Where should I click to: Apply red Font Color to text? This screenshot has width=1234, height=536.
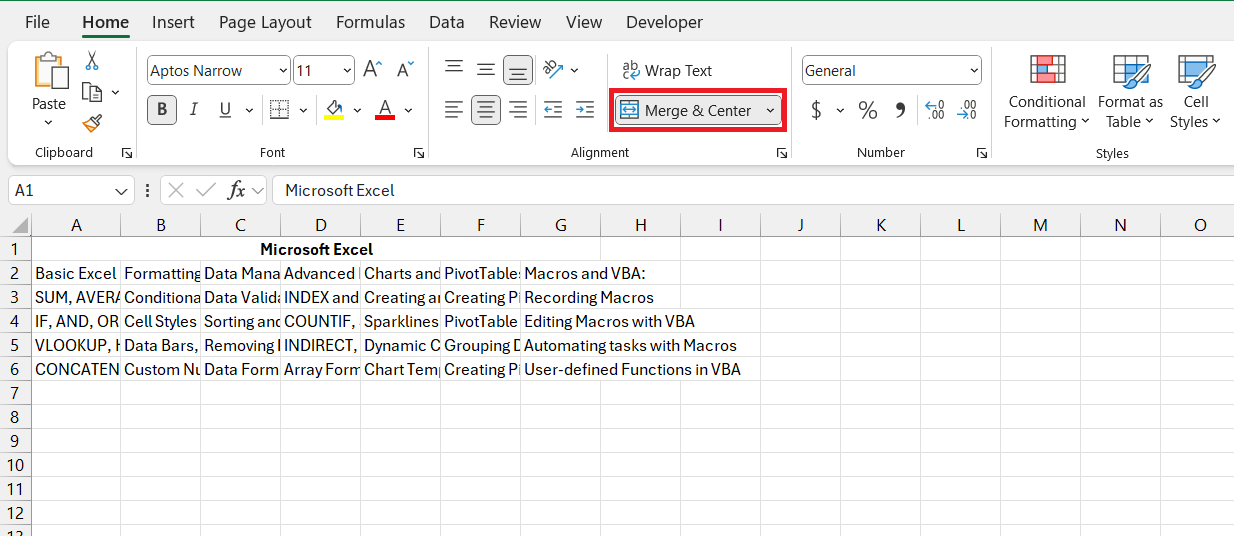click(x=385, y=110)
